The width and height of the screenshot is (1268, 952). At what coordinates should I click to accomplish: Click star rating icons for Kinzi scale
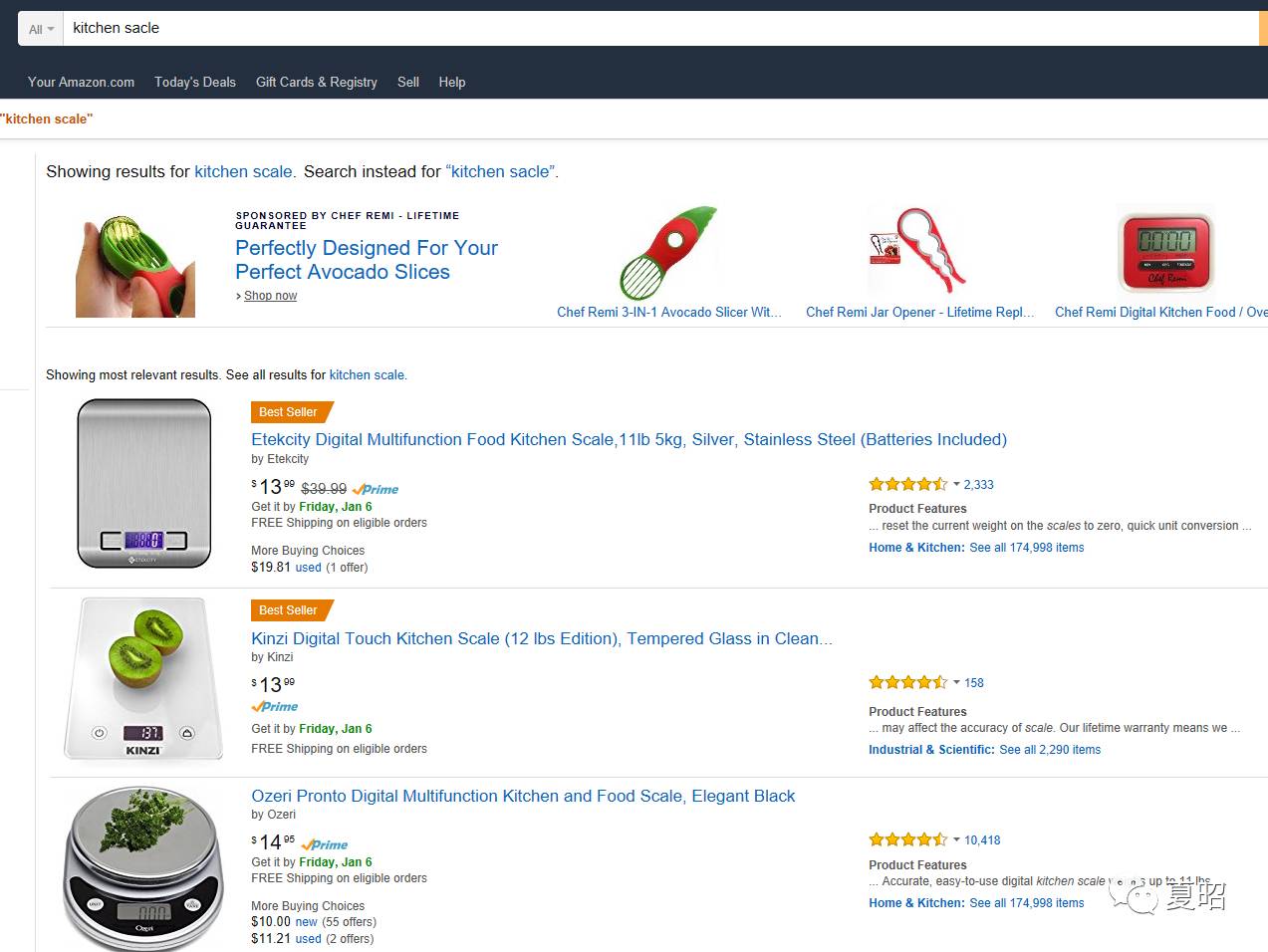pyautogui.click(x=907, y=683)
